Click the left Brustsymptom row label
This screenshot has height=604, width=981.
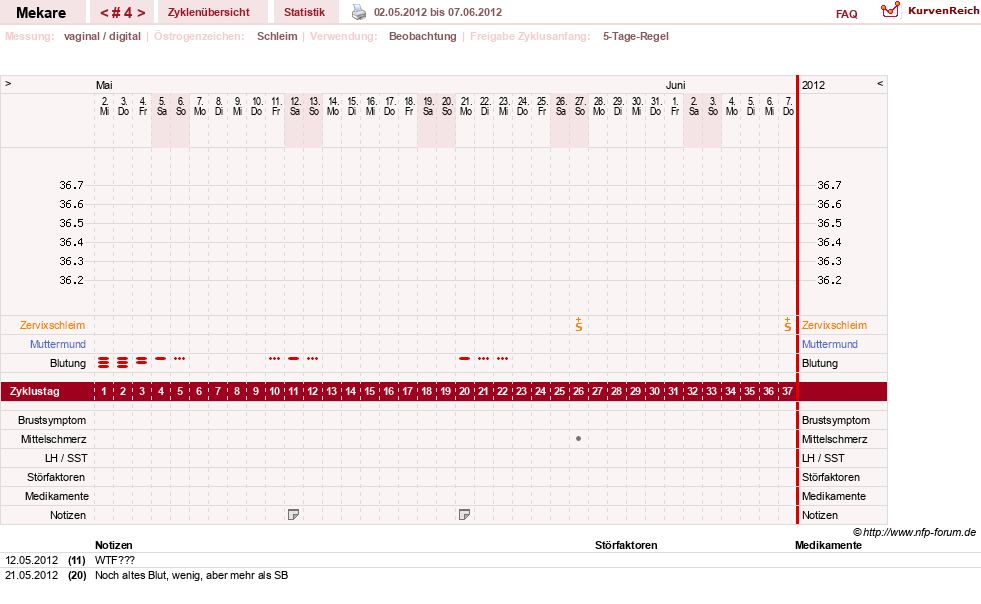[52, 420]
